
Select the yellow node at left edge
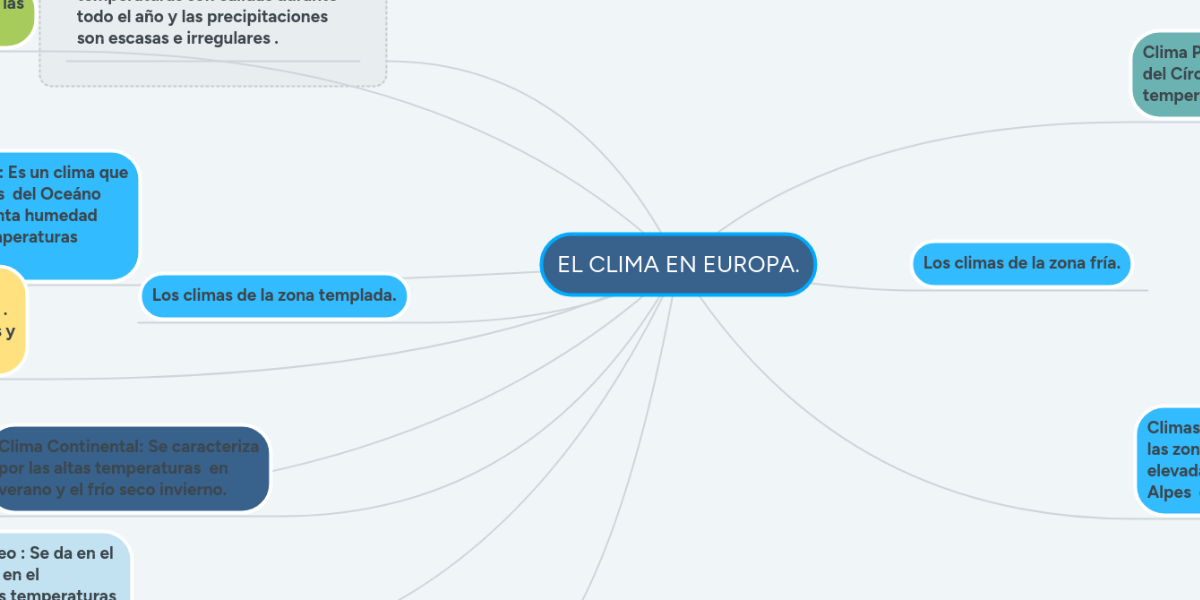(x=12, y=320)
